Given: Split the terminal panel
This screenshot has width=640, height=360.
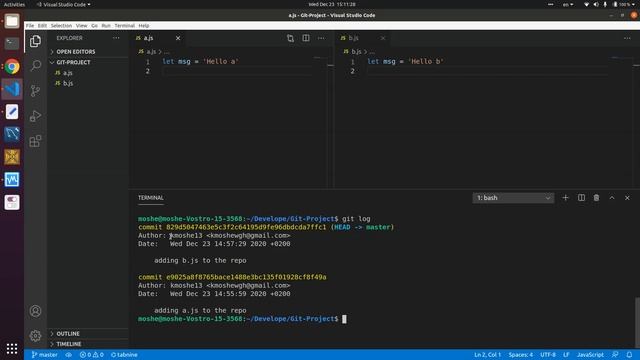Looking at the screenshot, I should tap(581, 198).
